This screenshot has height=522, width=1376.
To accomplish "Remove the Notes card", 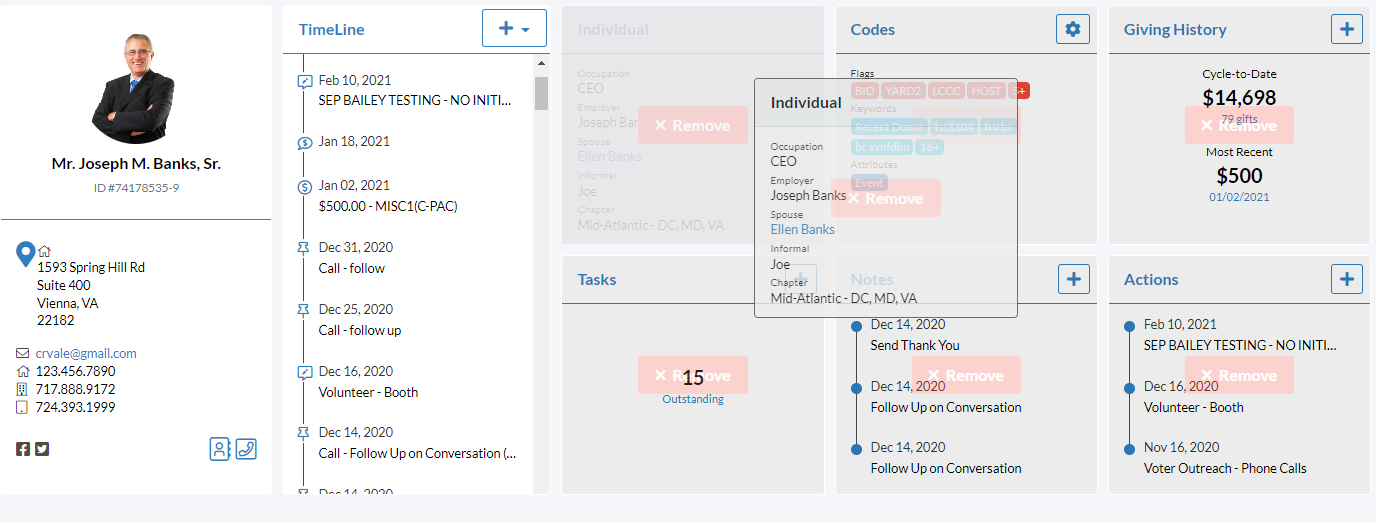I will click(966, 375).
